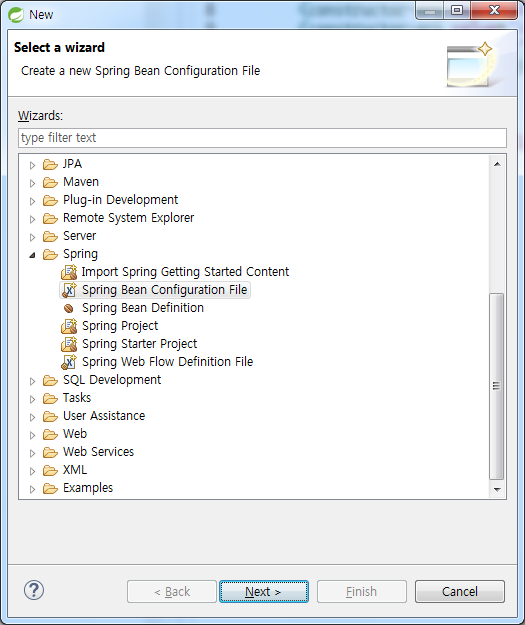The width and height of the screenshot is (525, 625).
Task: Expand the XML category arrow
Action: click(x=32, y=471)
